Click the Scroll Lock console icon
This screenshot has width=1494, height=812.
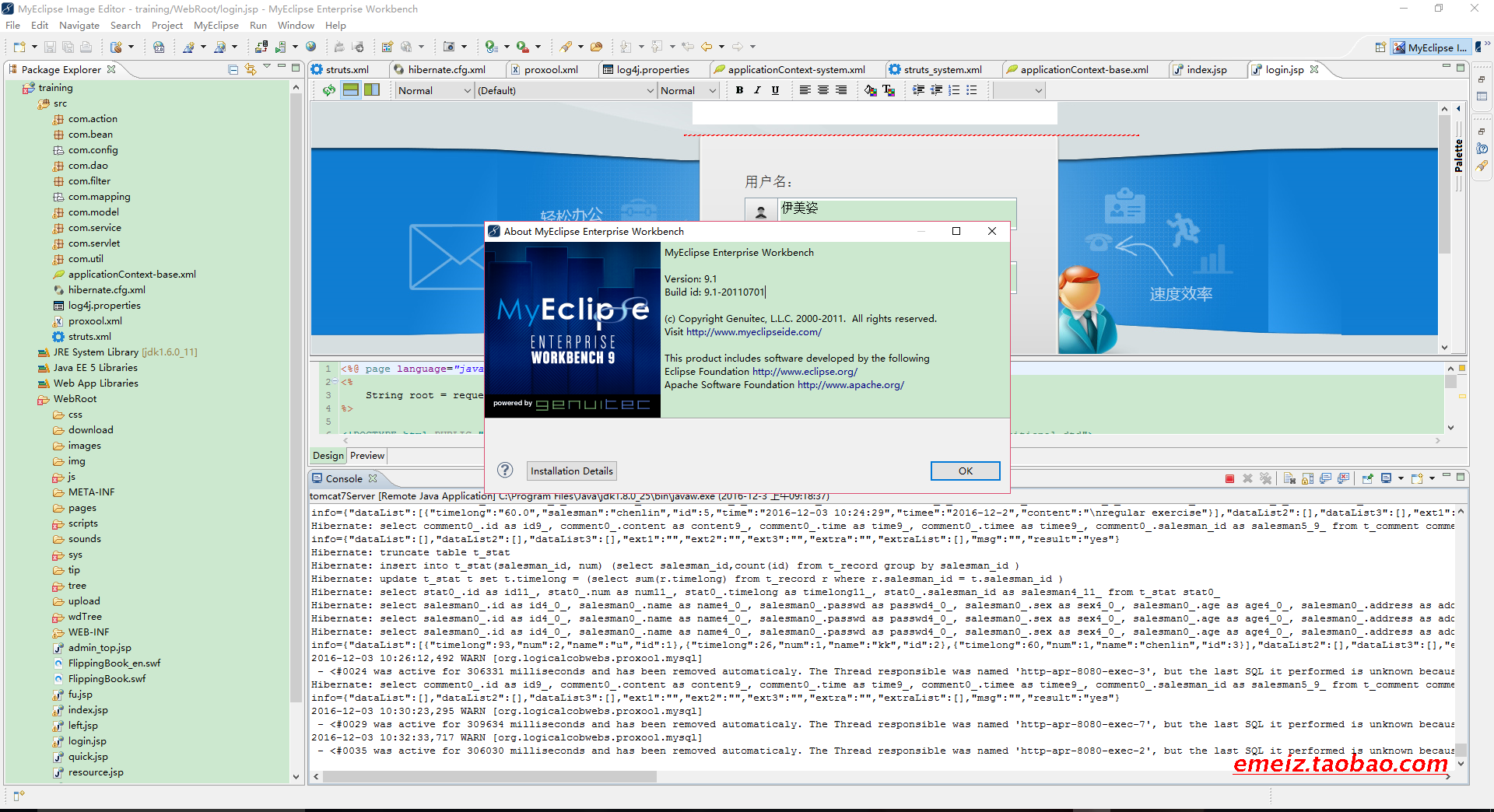pyautogui.click(x=1307, y=478)
